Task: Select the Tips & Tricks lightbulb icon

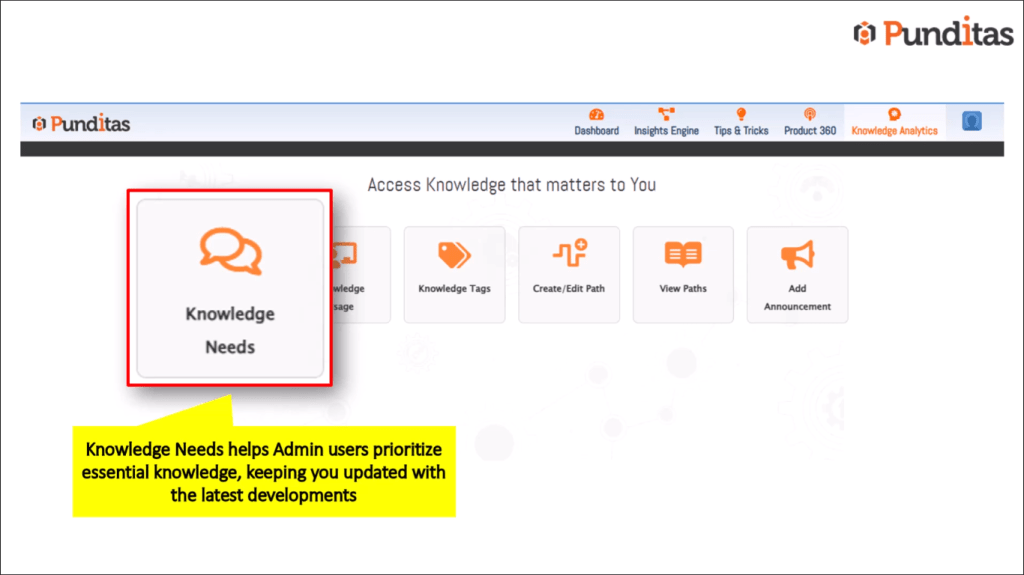Action: (741, 115)
